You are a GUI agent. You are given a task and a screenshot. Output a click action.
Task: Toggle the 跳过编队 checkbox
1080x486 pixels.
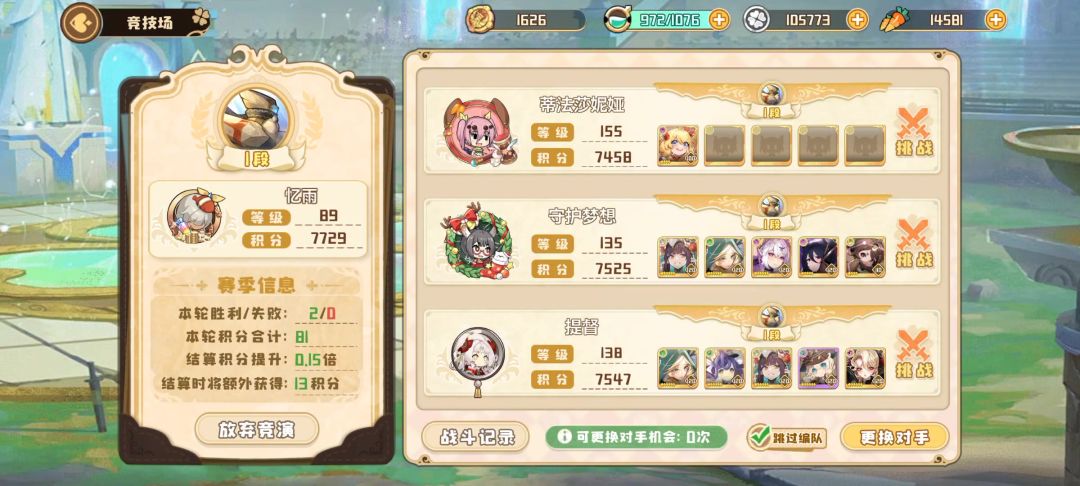click(x=760, y=436)
